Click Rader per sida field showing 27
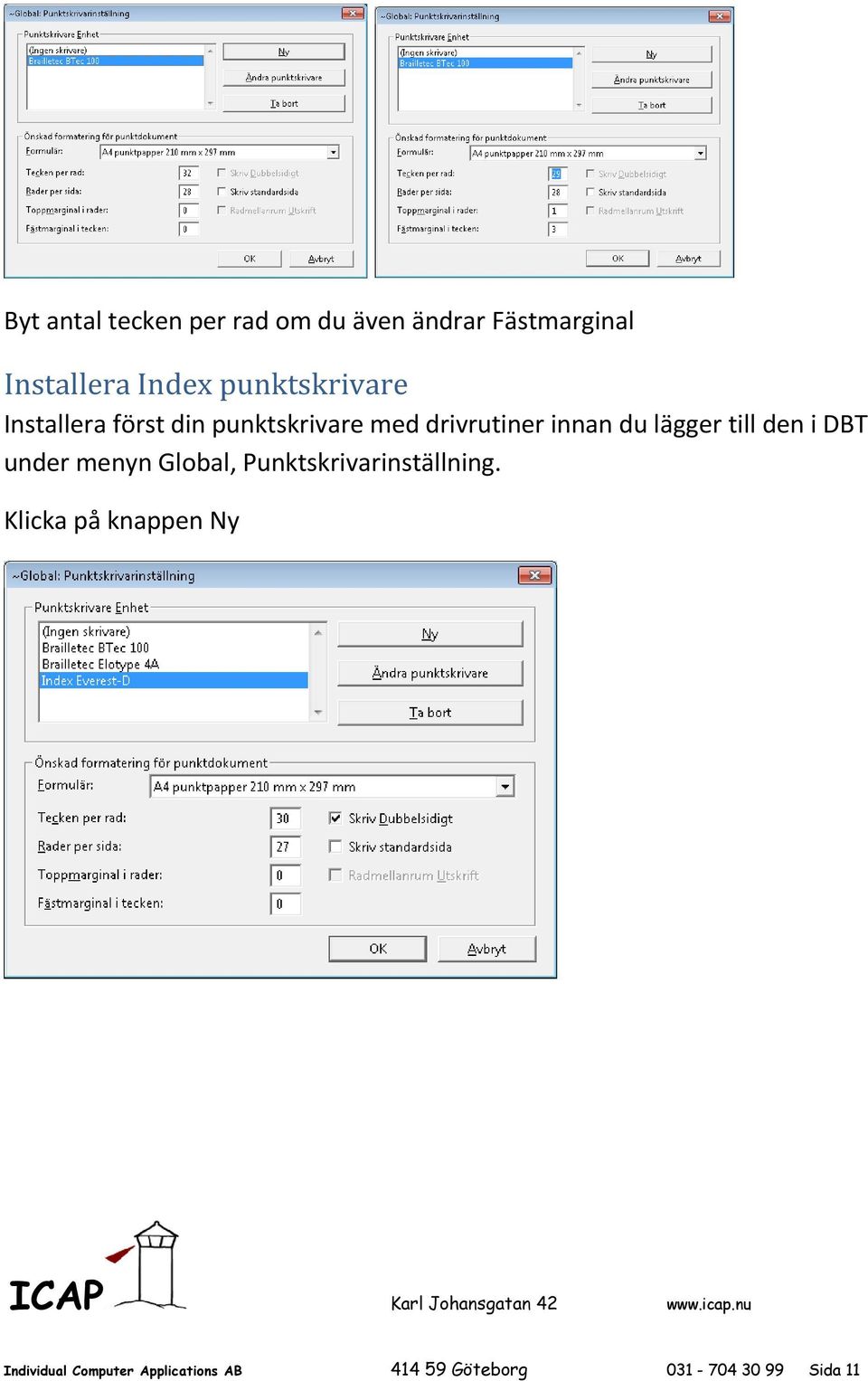The height and width of the screenshot is (1381, 868). pos(286,847)
